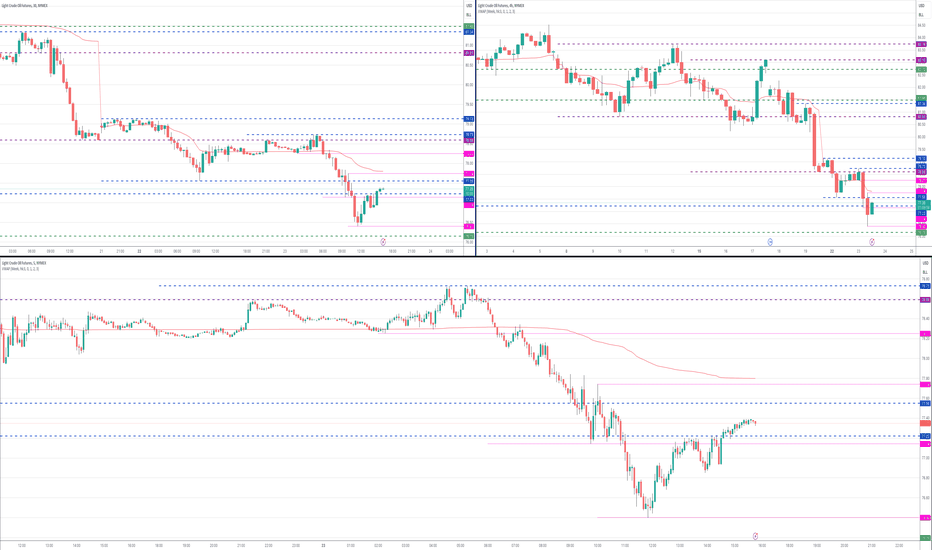932x550 pixels.
Task: Open the unit selector under USD in 4h chart
Action: (x=922, y=15)
